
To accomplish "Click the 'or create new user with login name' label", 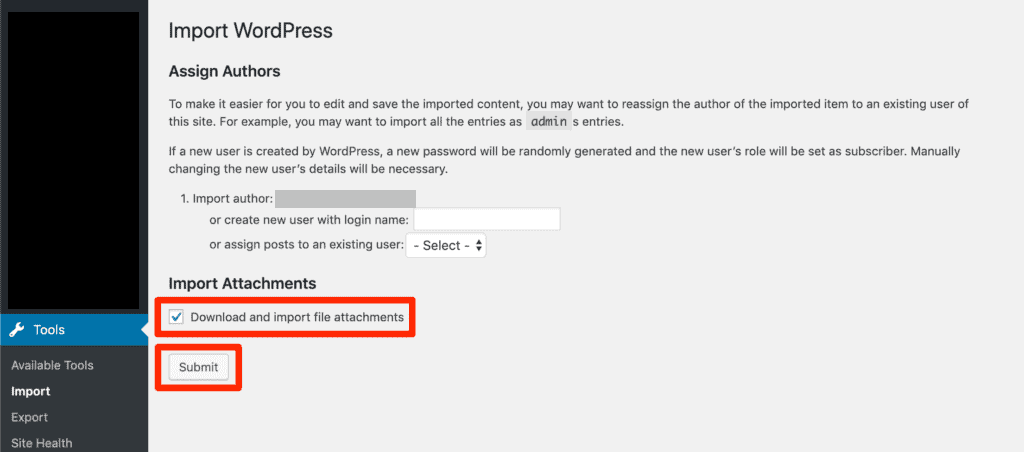I will (309, 219).
